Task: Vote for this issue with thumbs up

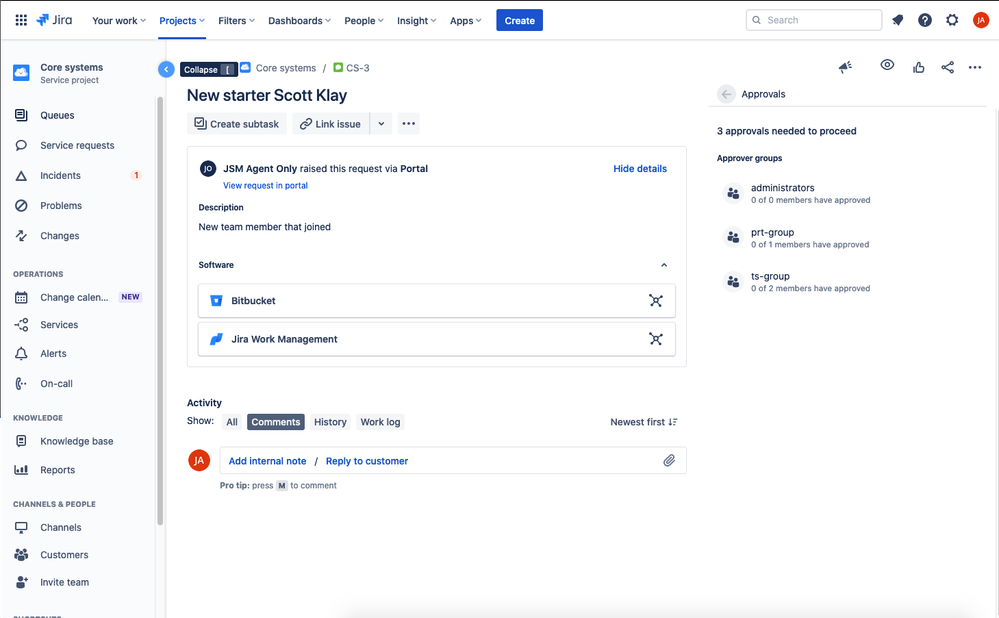Action: (x=919, y=67)
